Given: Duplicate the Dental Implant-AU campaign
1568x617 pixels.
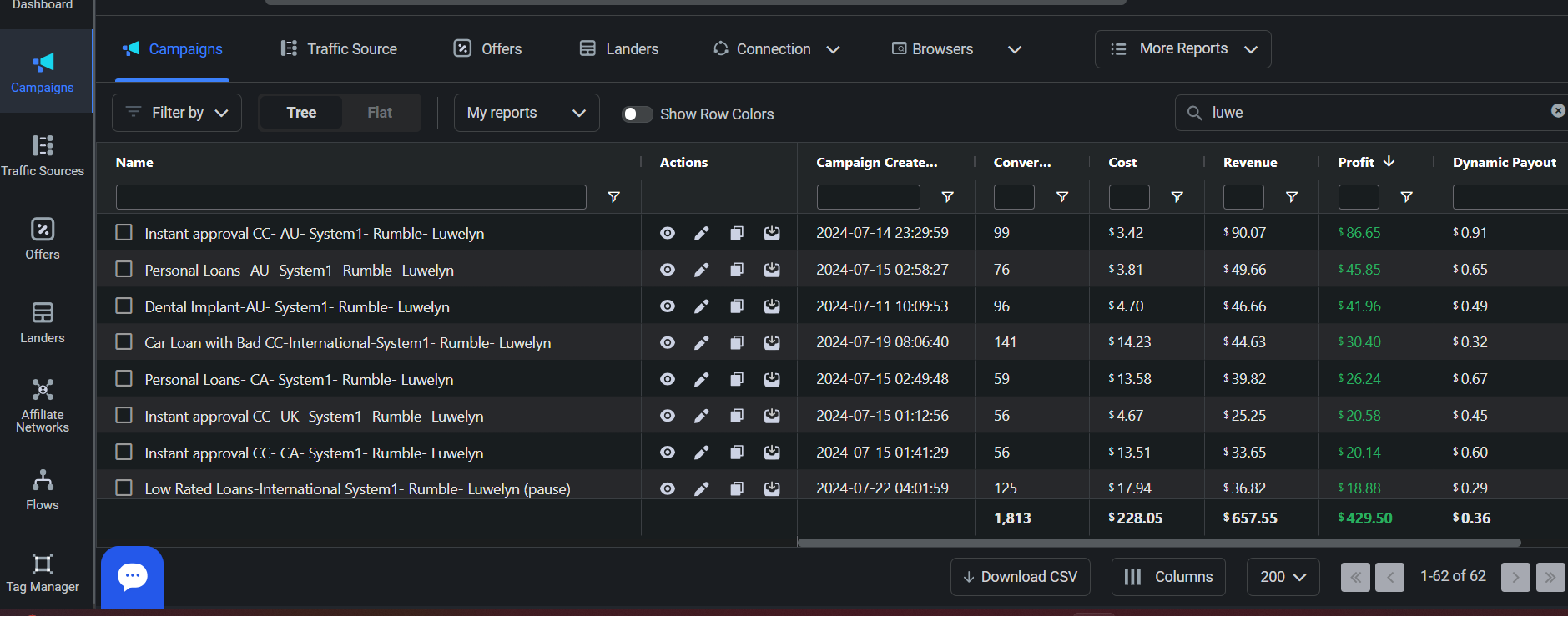Looking at the screenshot, I should [737, 306].
